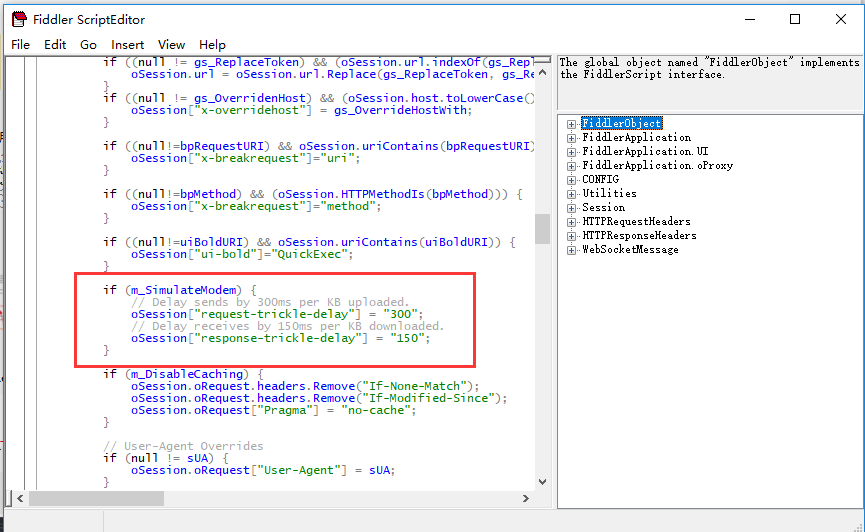The width and height of the screenshot is (865, 532).
Task: Click the "If-Modified-Since" string in code
Action: tap(430, 398)
